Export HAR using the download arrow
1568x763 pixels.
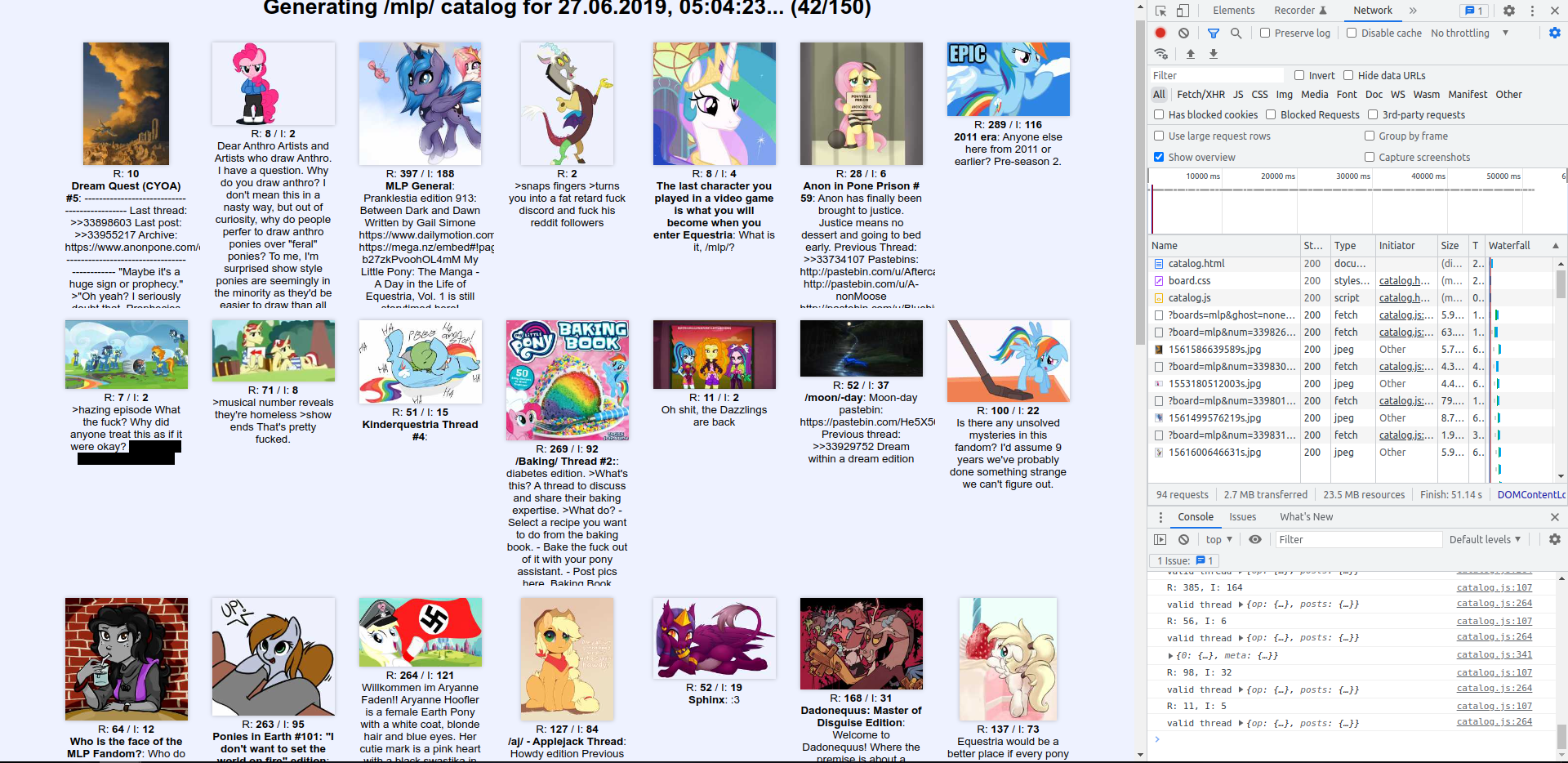point(1214,54)
